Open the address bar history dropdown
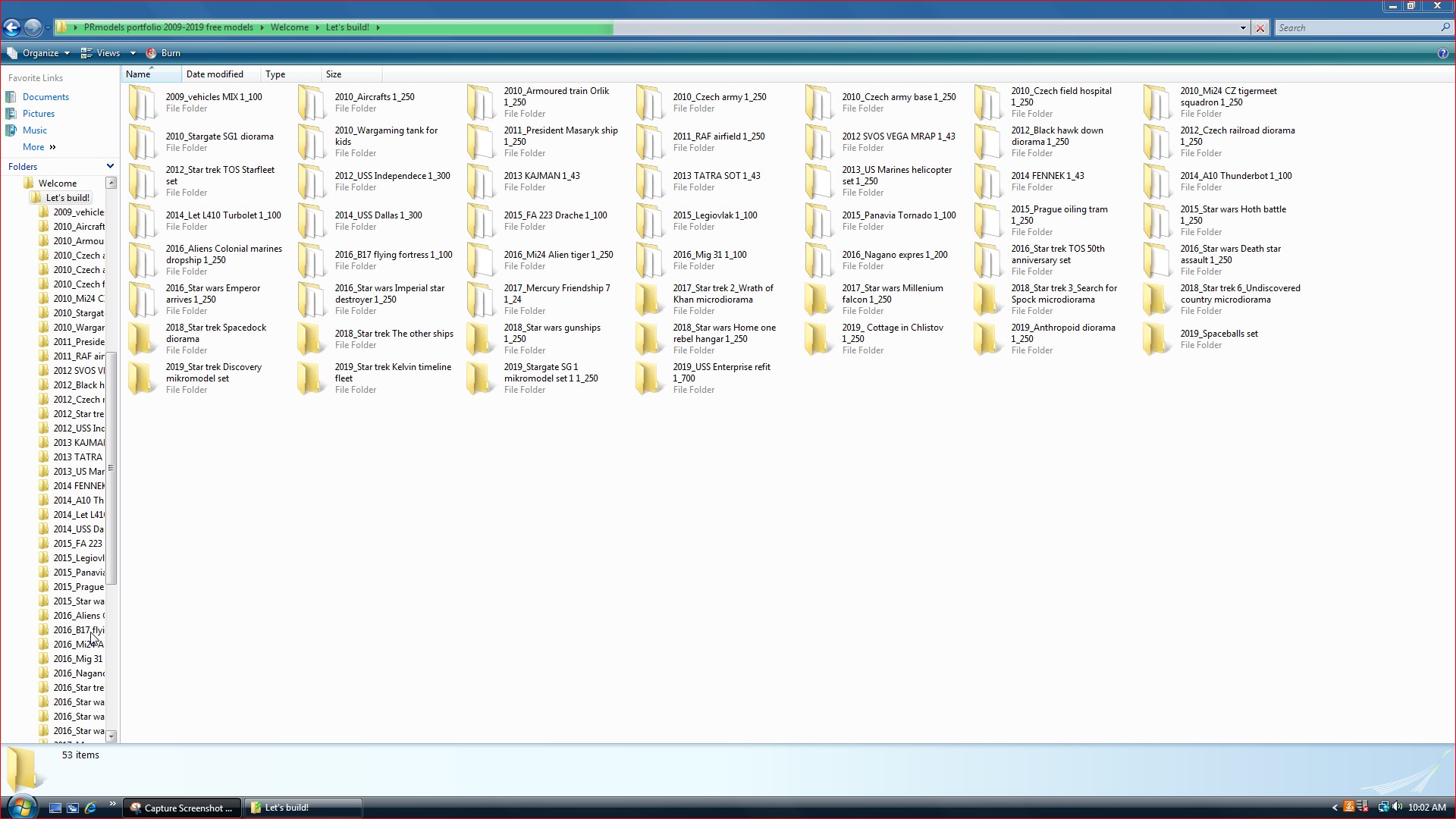The height and width of the screenshot is (819, 1456). click(1243, 28)
